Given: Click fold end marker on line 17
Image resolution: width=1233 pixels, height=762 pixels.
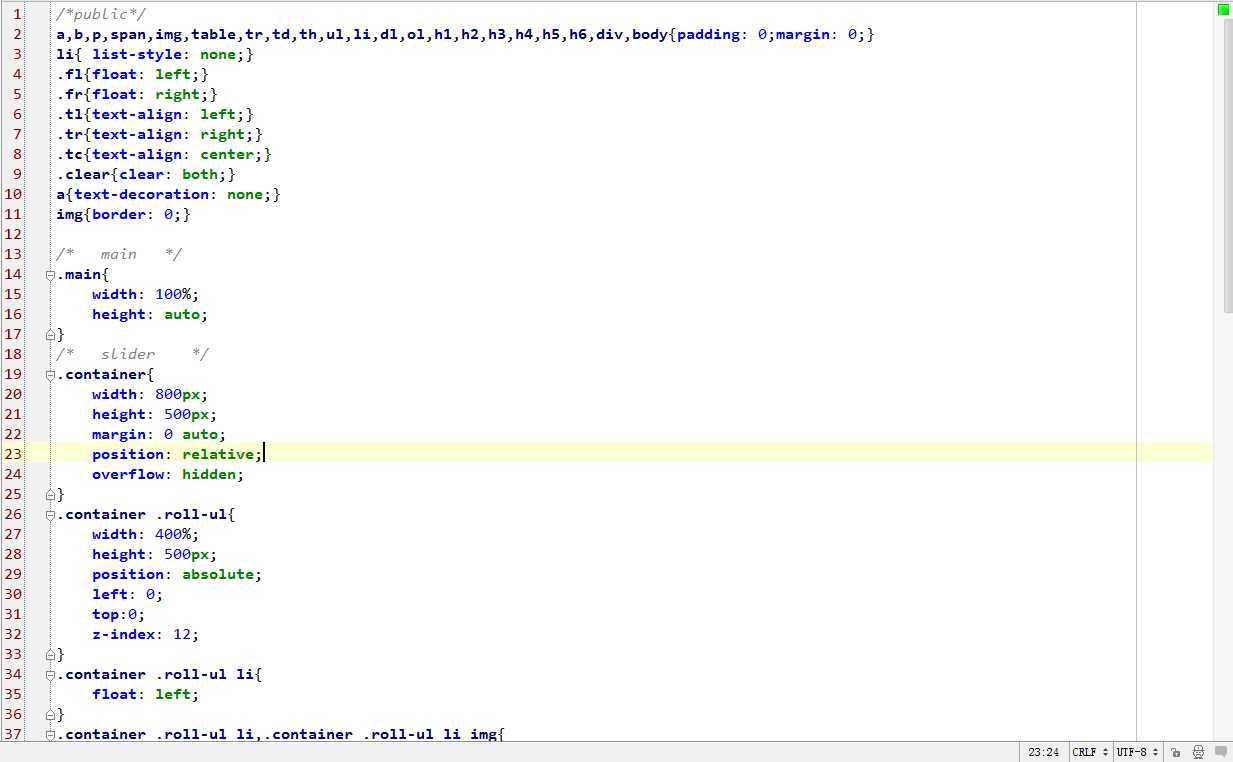Looking at the screenshot, I should (50, 334).
